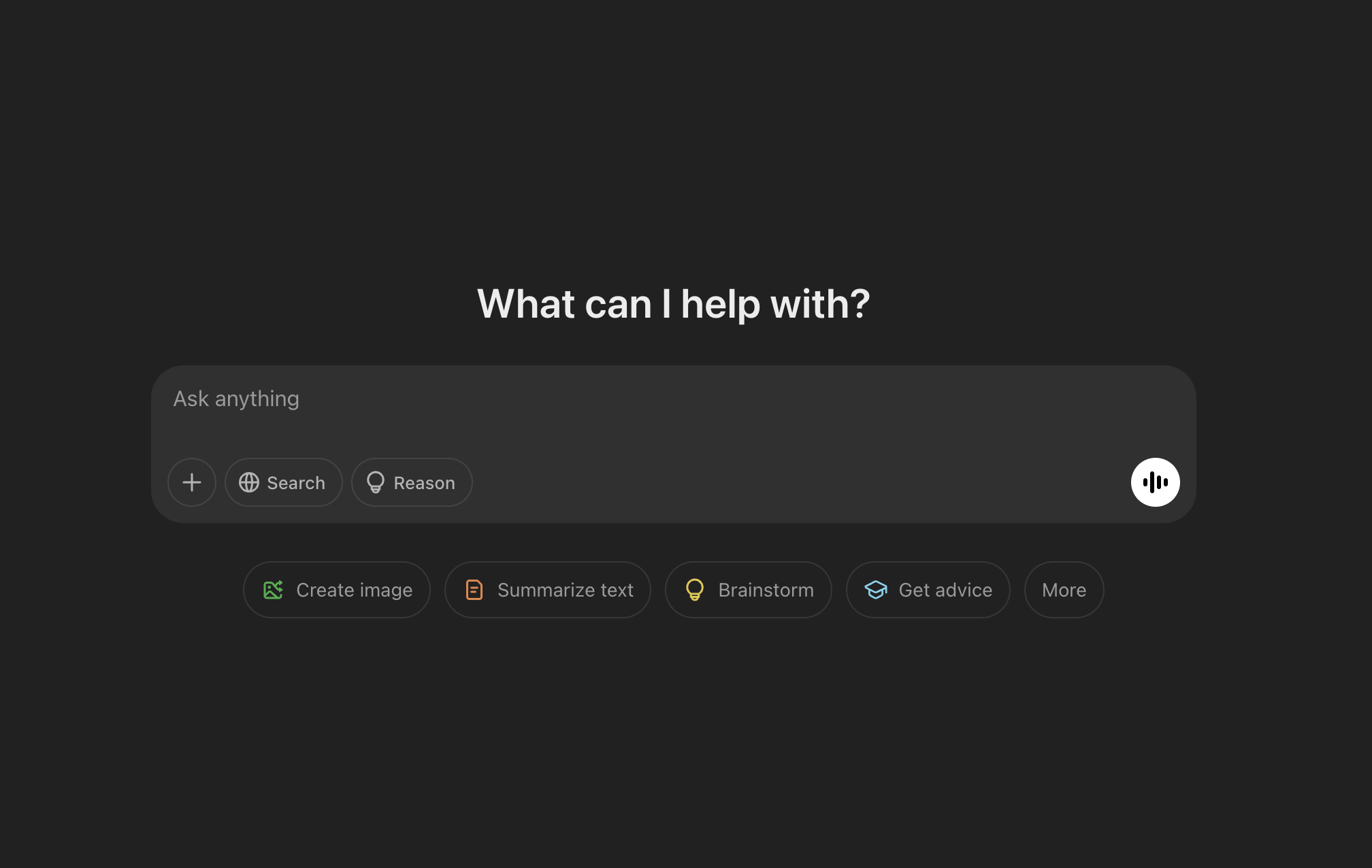Start voice mode with waveform button
This screenshot has height=868, width=1372.
[1156, 482]
